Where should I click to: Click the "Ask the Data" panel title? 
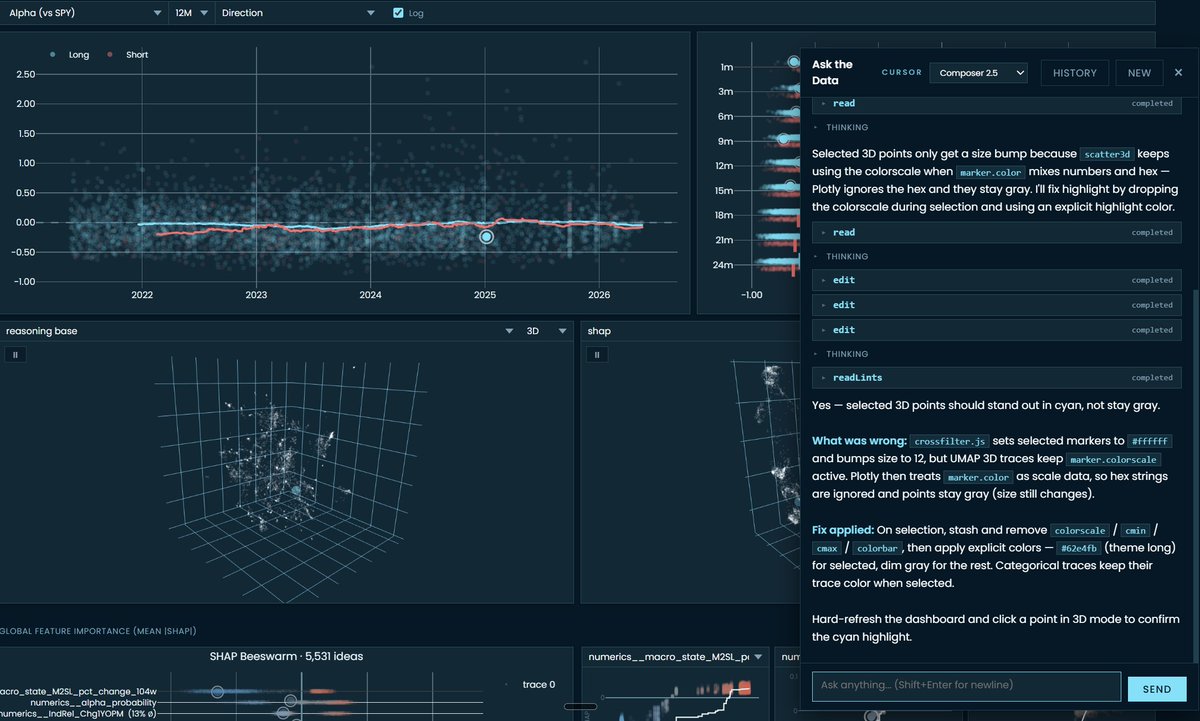[833, 72]
